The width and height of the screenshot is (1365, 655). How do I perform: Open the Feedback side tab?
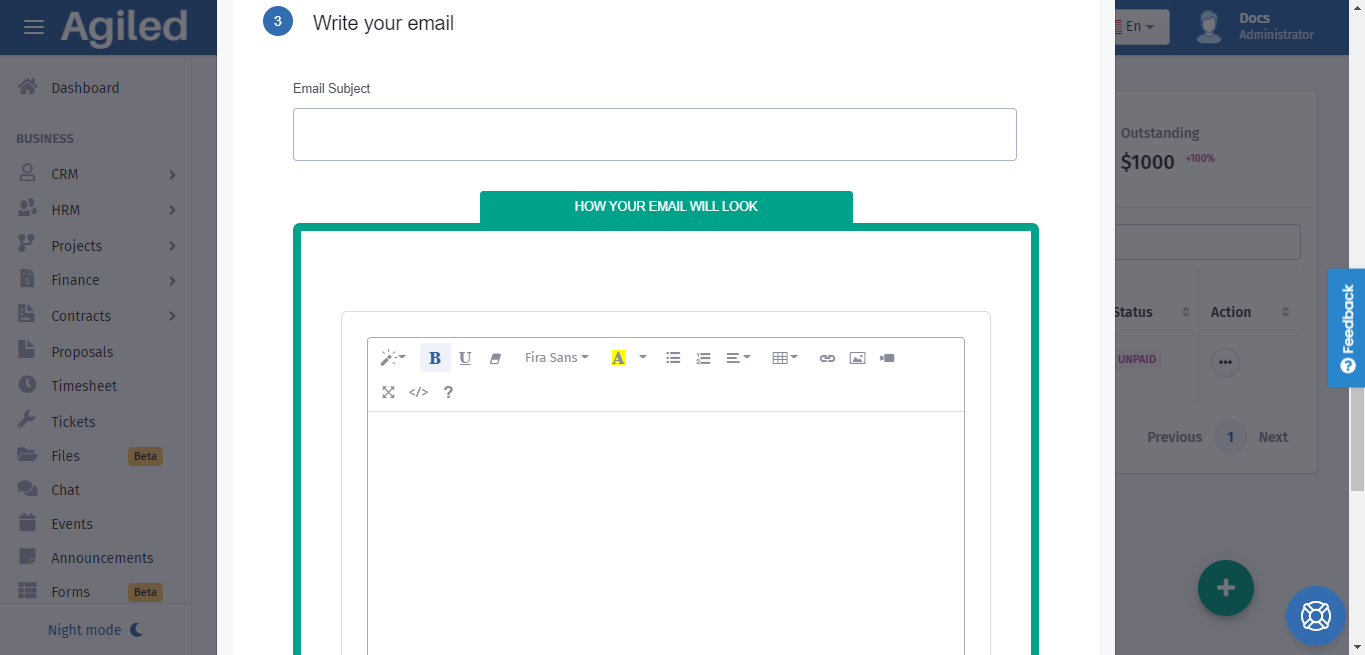[x=1346, y=327]
